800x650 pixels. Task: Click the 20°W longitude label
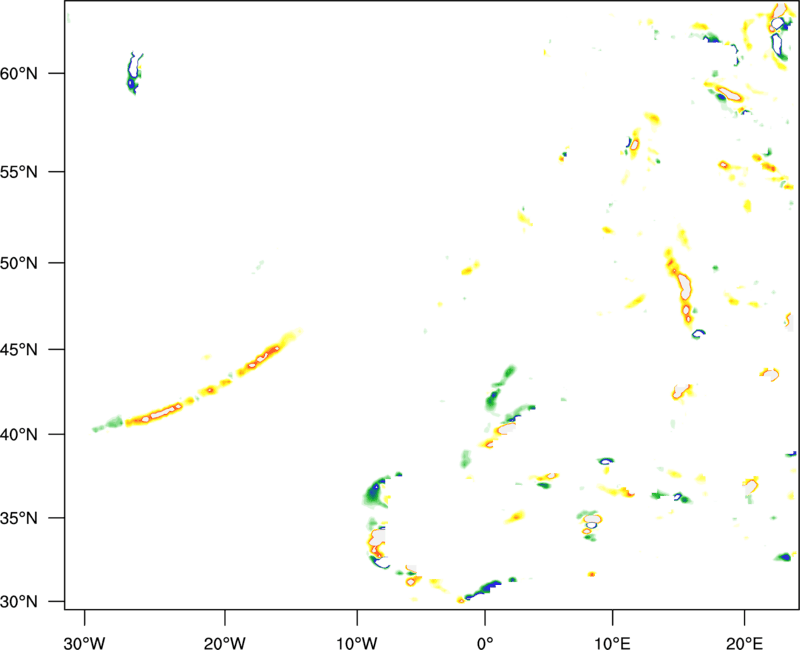pos(225,643)
